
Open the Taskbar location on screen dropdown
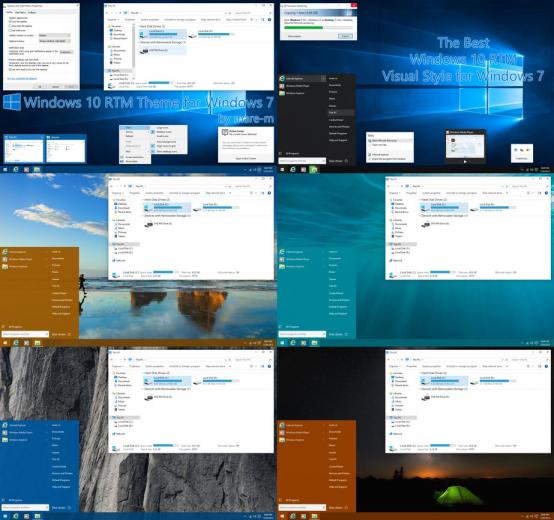click(54, 35)
